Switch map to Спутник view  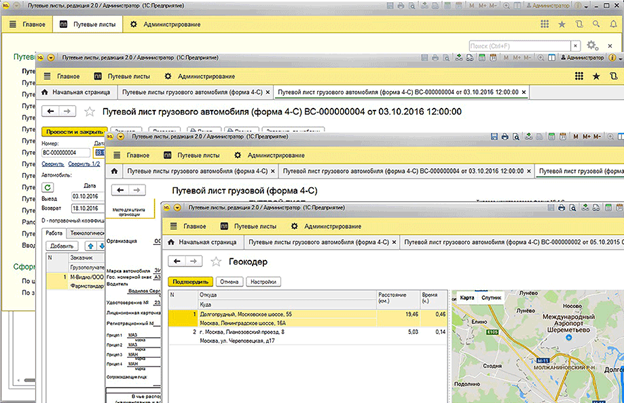491,297
